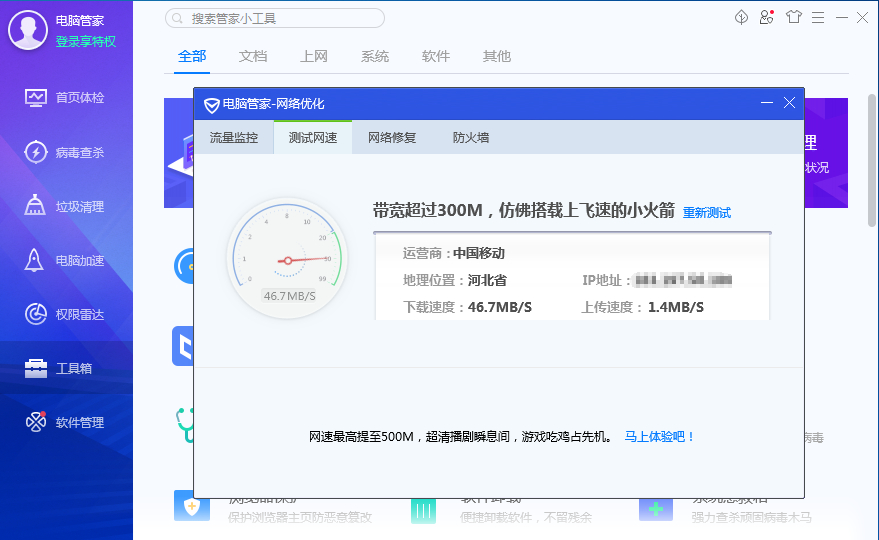This screenshot has height=540, width=879.
Task: Open the user message icon with red dot
Action: [767, 17]
